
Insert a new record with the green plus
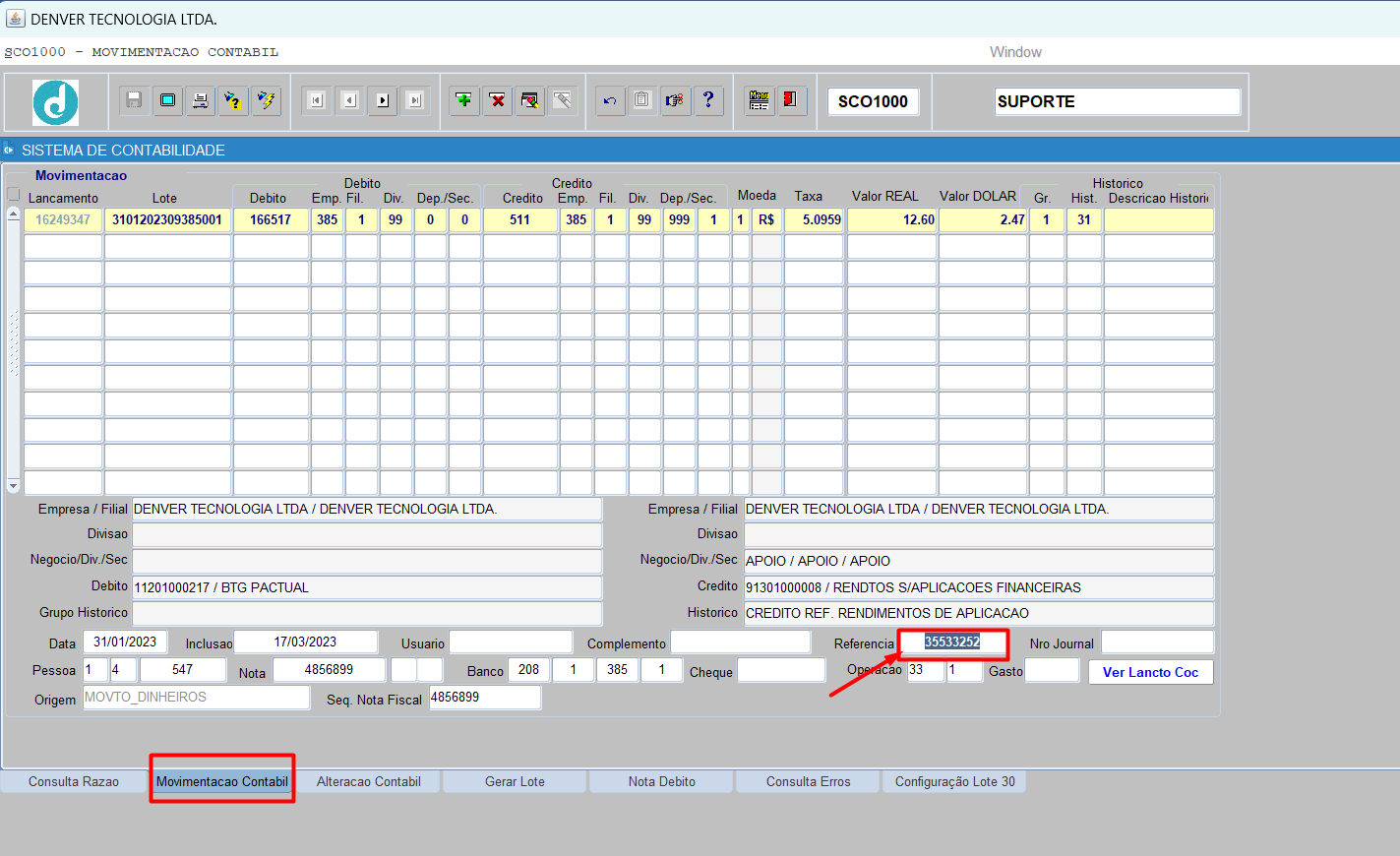464,100
